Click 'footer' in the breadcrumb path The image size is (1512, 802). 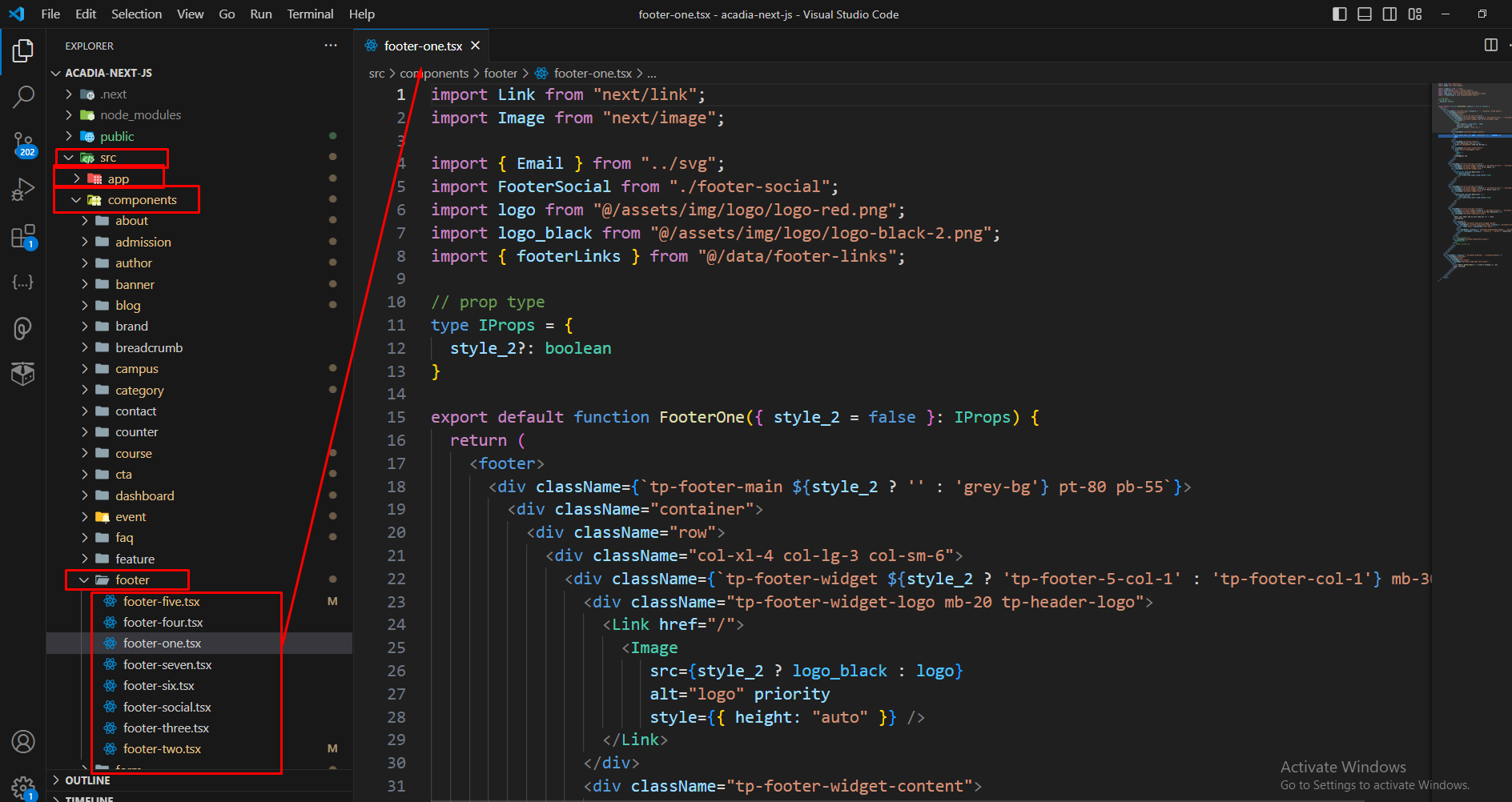coord(501,73)
